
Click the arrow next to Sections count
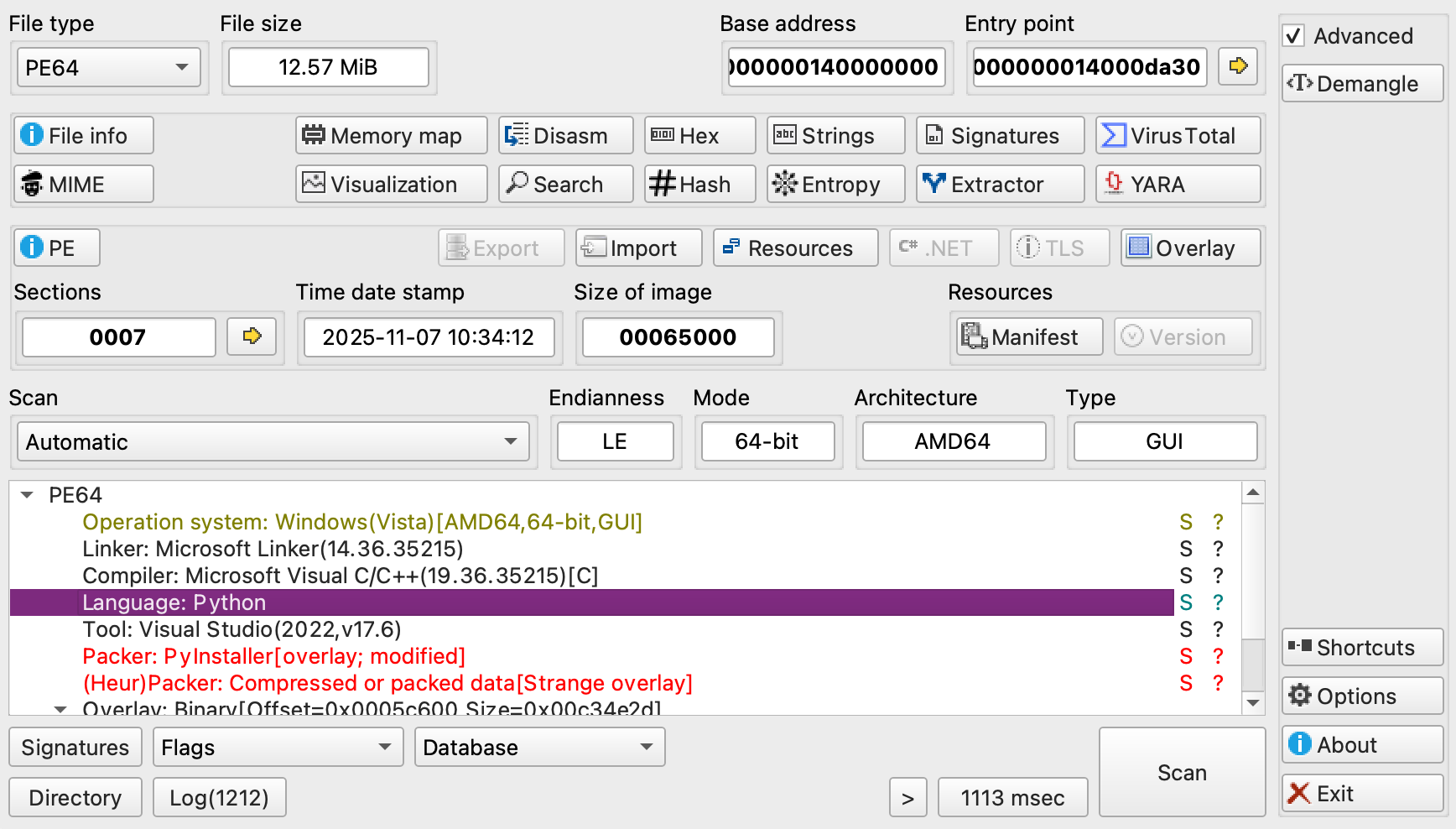(x=252, y=336)
